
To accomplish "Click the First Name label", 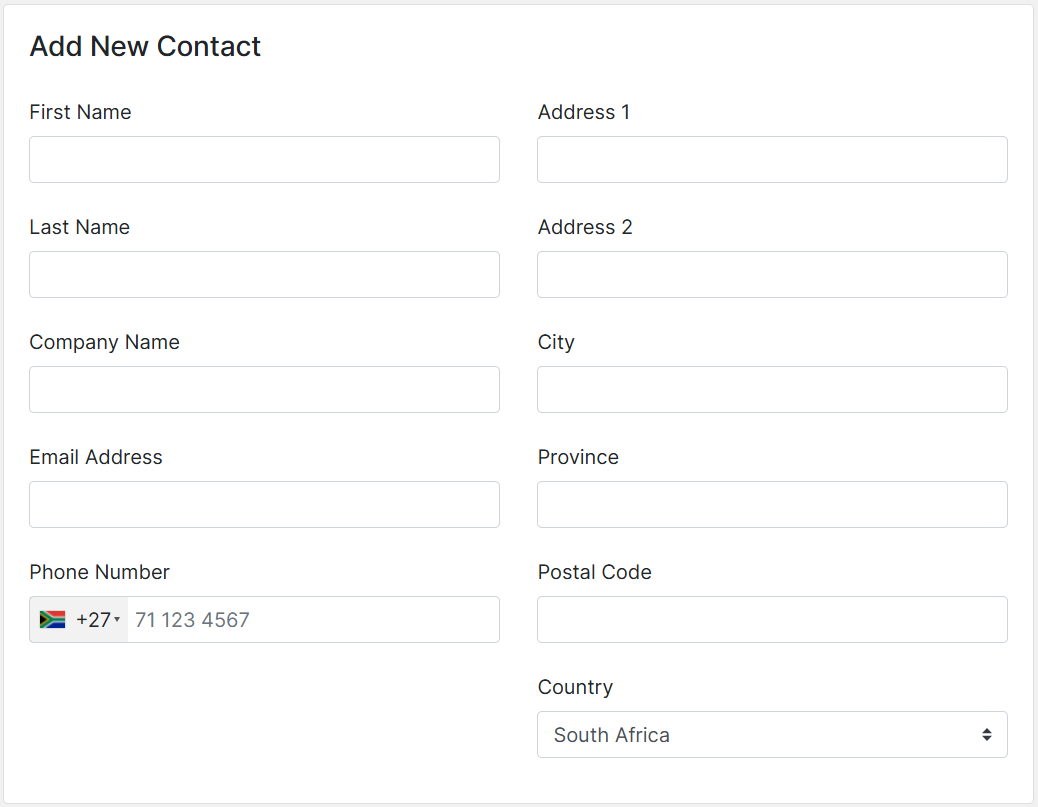I will (x=80, y=113).
